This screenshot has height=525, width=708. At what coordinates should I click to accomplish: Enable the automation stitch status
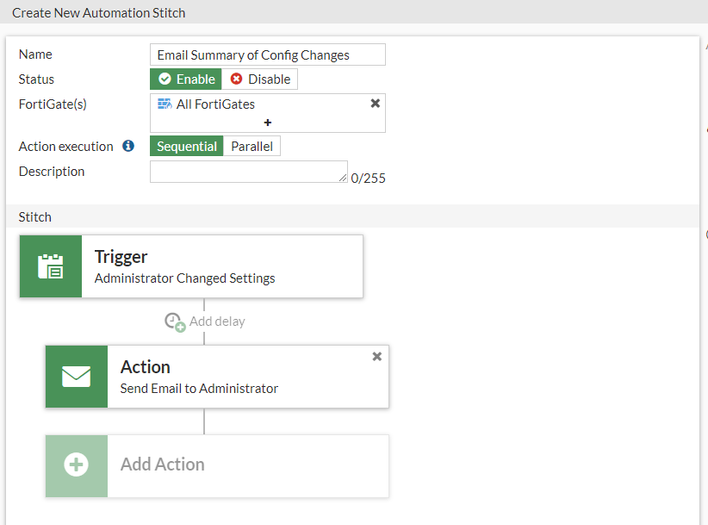186,79
